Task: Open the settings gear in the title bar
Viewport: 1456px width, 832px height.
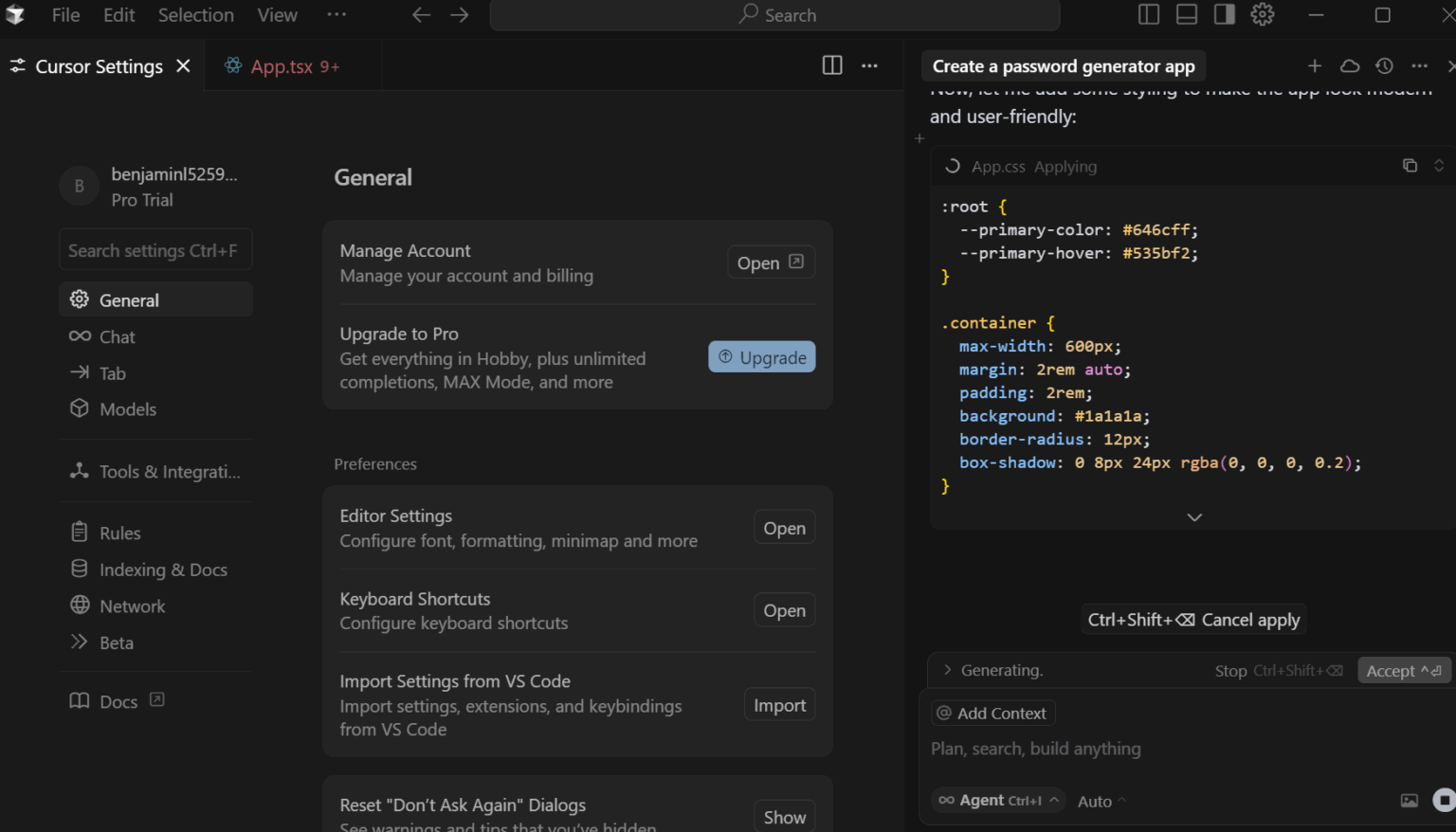Action: (x=1262, y=14)
